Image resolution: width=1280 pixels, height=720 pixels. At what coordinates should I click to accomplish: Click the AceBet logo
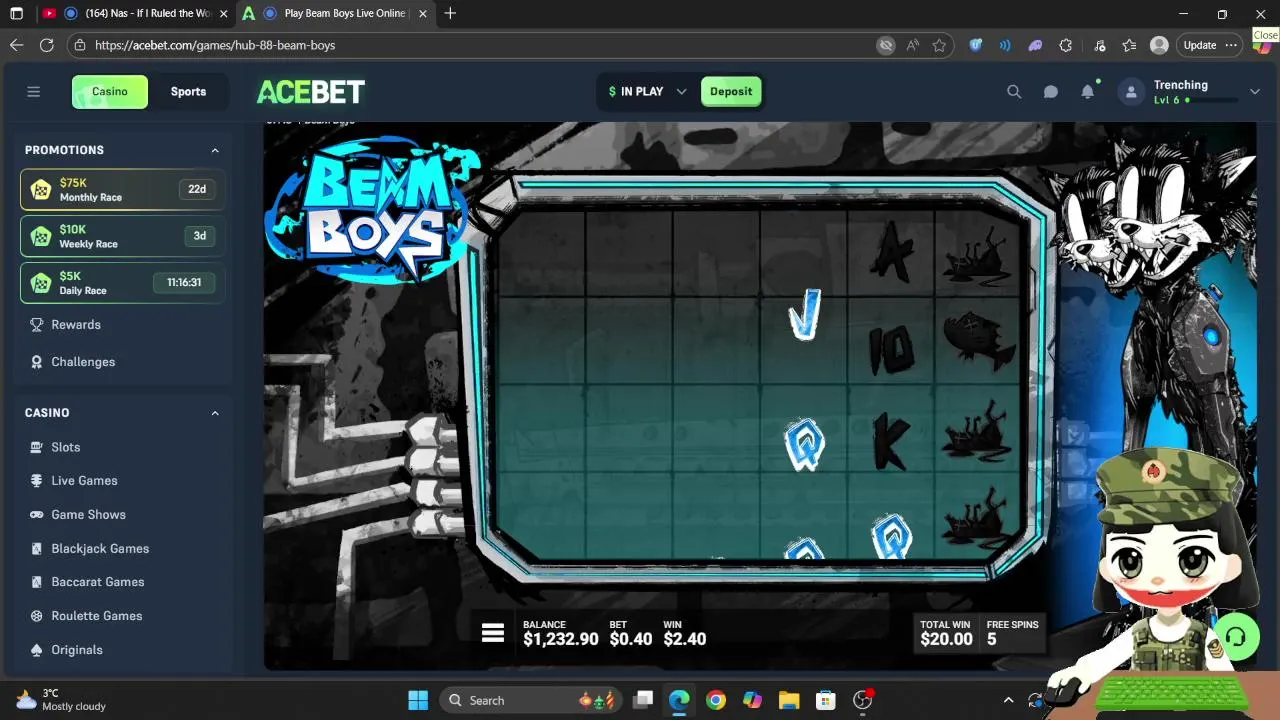[311, 92]
